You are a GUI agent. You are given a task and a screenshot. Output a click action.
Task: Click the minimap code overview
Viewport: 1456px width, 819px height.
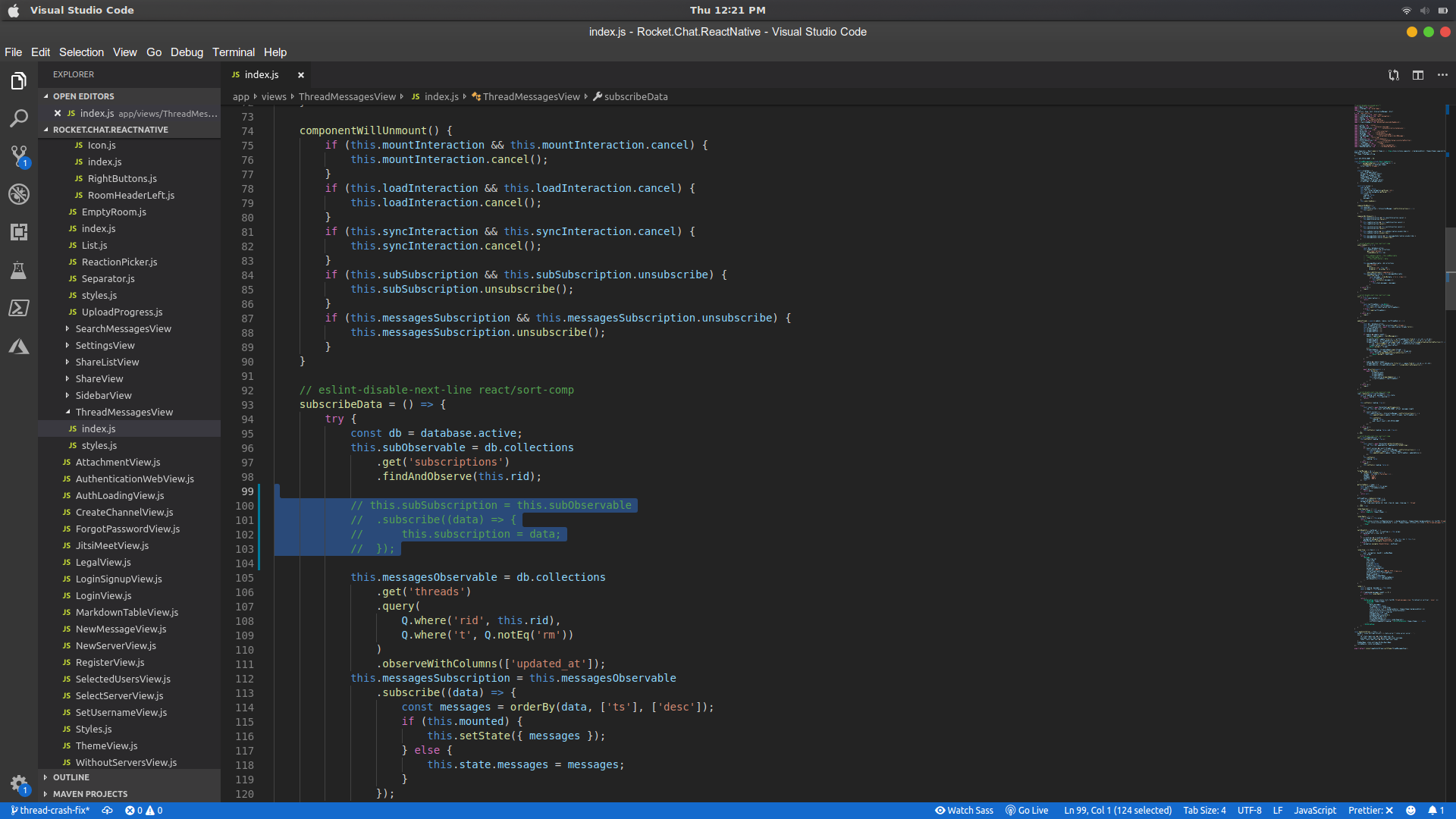[1399, 379]
